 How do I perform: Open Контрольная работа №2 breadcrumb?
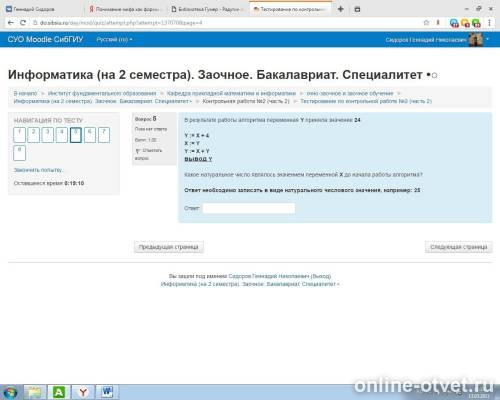click(246, 101)
